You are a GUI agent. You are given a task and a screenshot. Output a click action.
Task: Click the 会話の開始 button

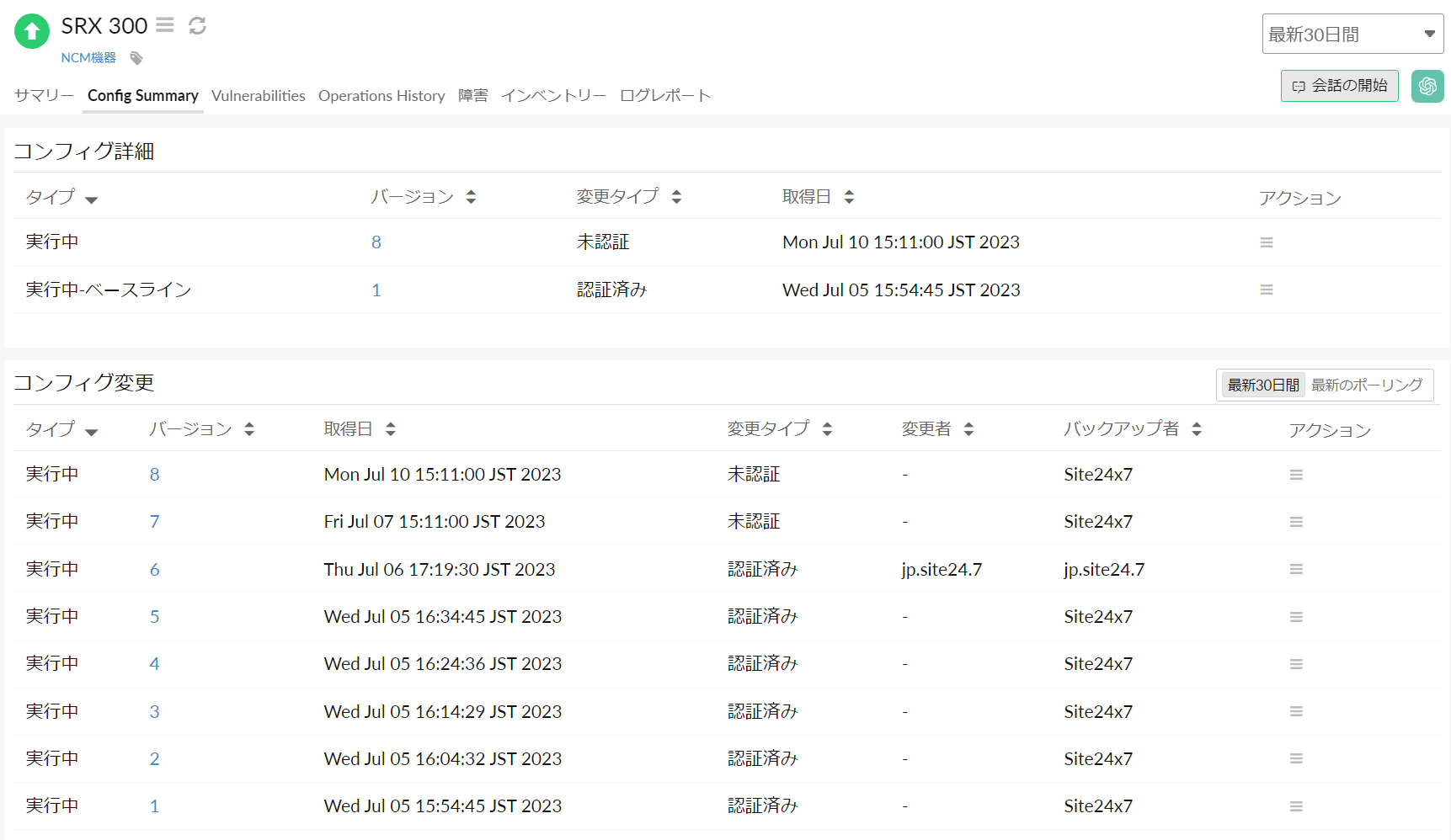coord(1339,86)
